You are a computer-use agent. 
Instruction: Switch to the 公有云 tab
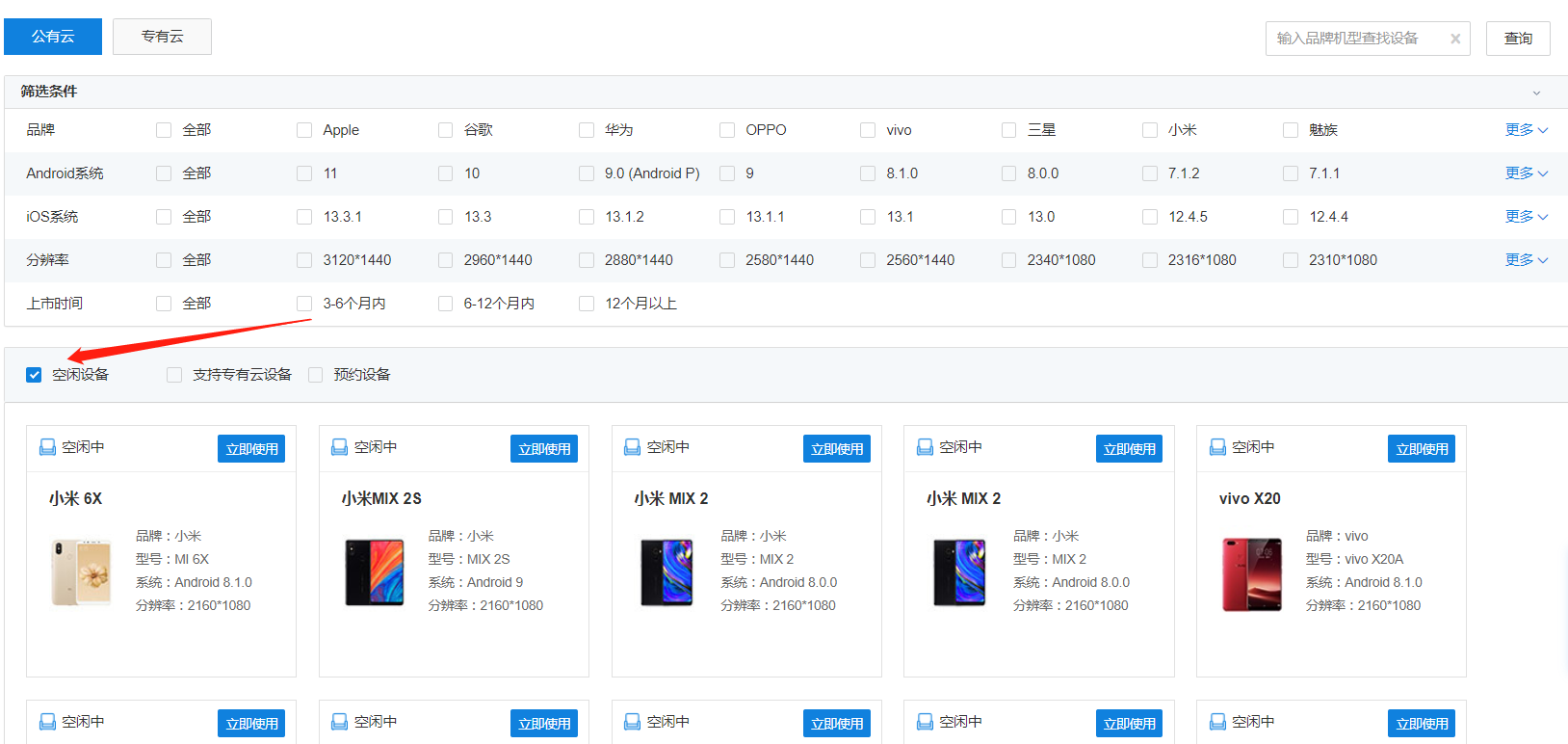tap(53, 37)
